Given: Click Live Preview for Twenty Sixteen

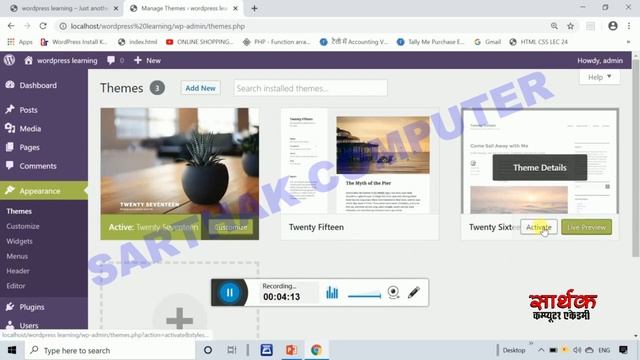Looking at the screenshot, I should coord(586,227).
